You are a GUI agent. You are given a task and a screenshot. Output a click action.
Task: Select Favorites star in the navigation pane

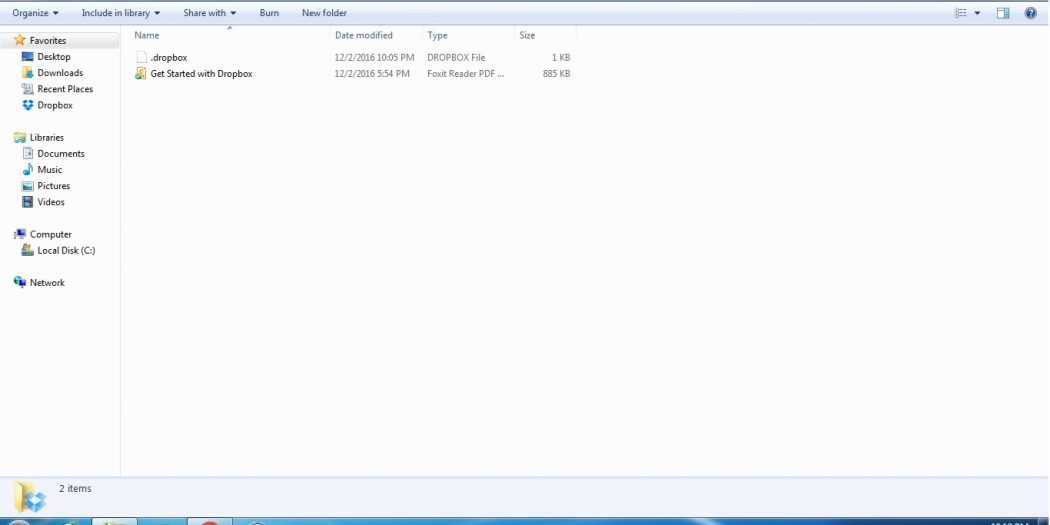[19, 40]
